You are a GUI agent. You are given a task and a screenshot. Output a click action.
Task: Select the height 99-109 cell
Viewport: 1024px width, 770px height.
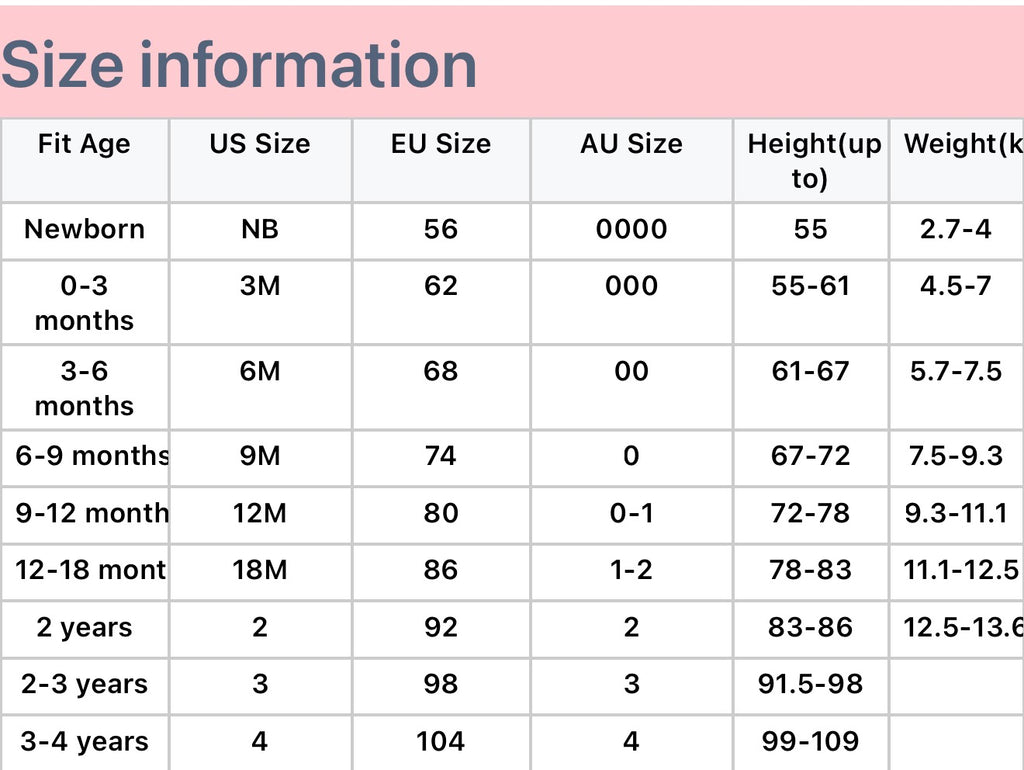(810, 741)
